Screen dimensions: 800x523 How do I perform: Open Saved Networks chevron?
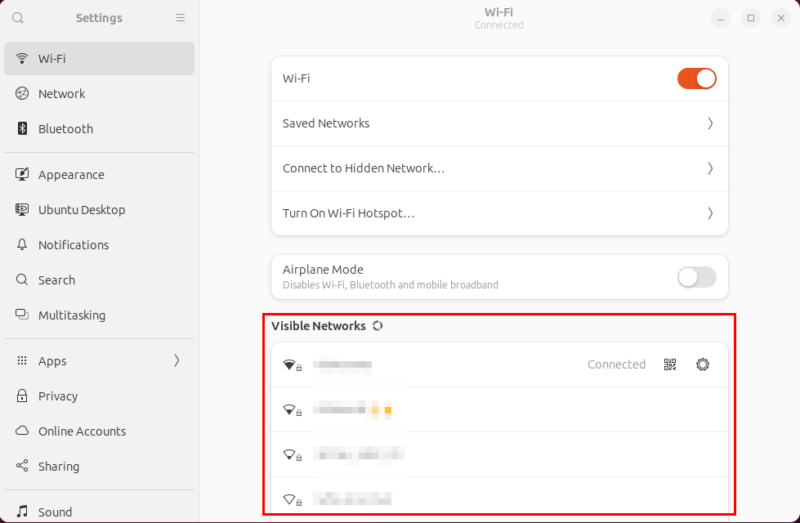tap(710, 123)
